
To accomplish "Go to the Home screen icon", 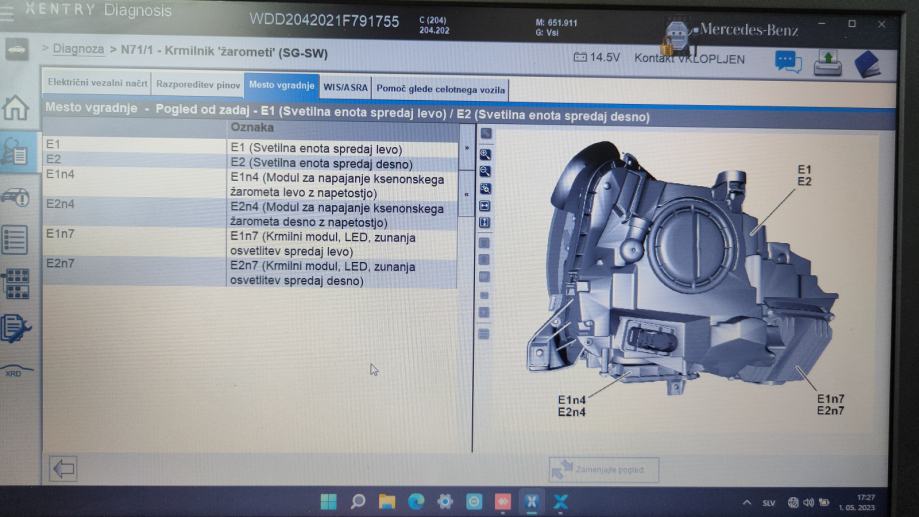I will point(15,107).
